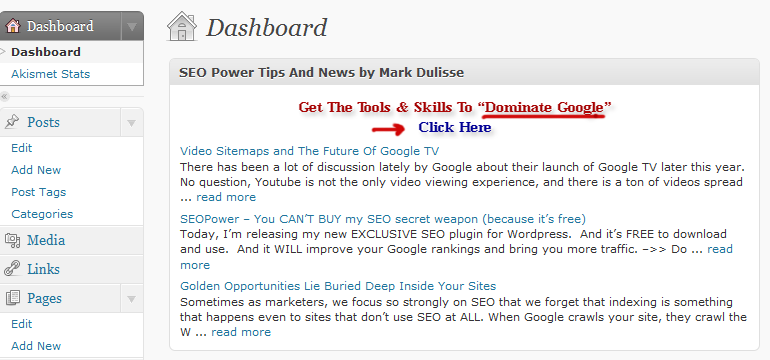Screen dimensions: 770x360
Task: Toggle the Pages menu section arrow
Action: [x=132, y=299]
